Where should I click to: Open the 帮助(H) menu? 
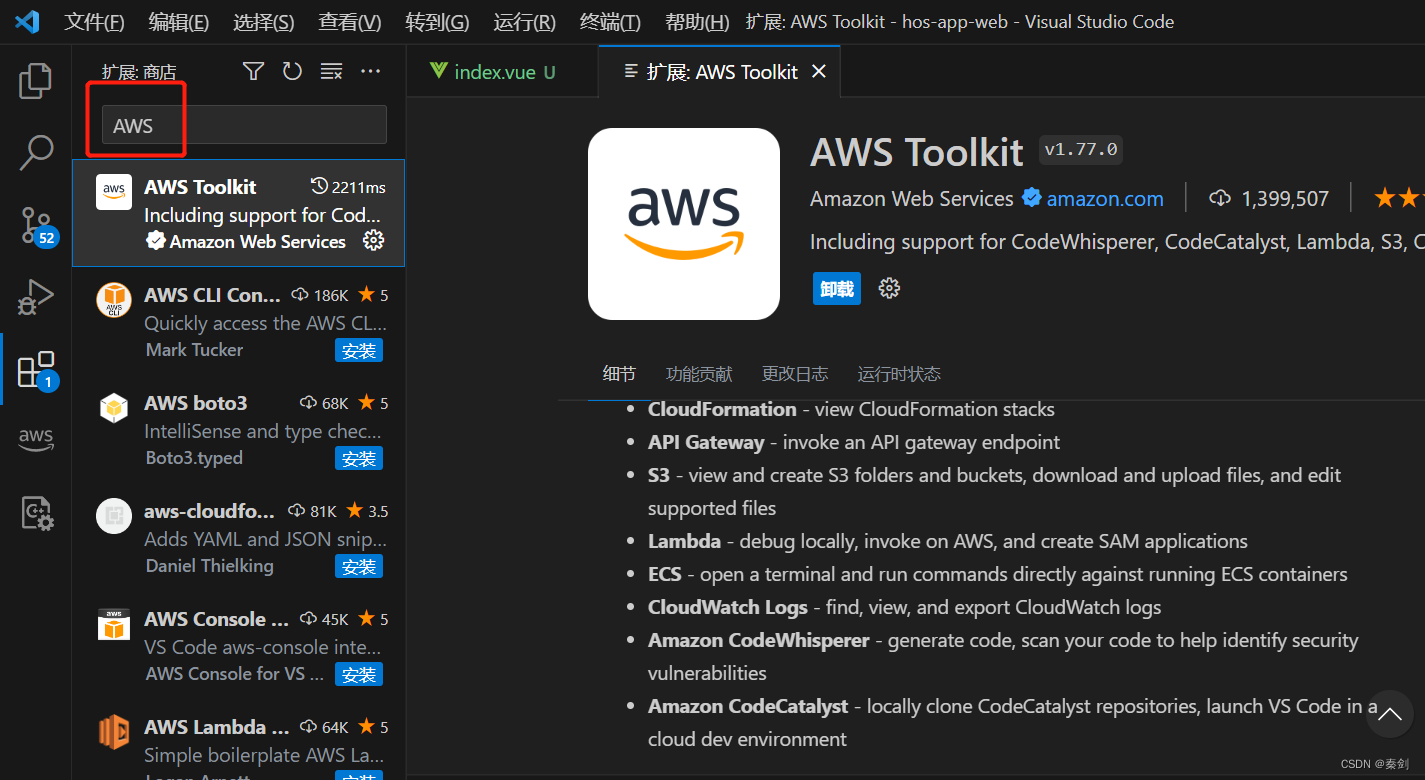pyautogui.click(x=697, y=21)
